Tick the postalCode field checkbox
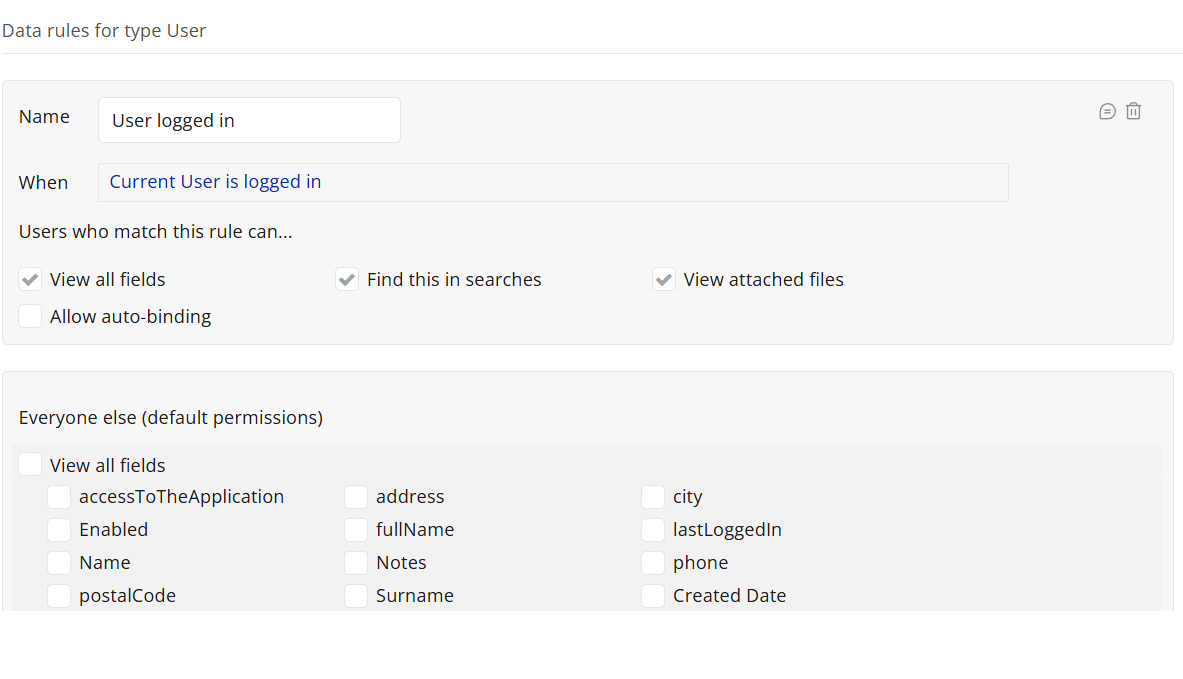Screen dimensions: 1183x679 (59, 596)
